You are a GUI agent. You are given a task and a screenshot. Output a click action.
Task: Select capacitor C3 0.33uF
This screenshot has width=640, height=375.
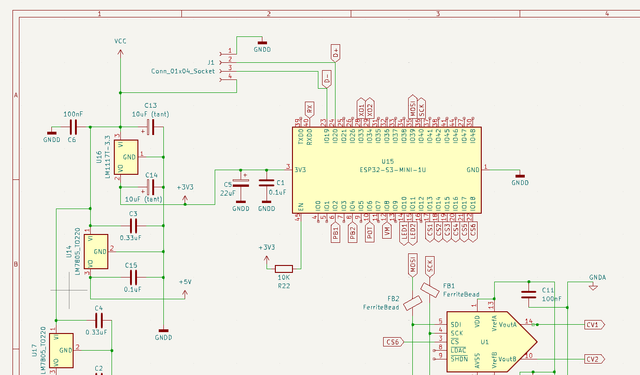133,225
